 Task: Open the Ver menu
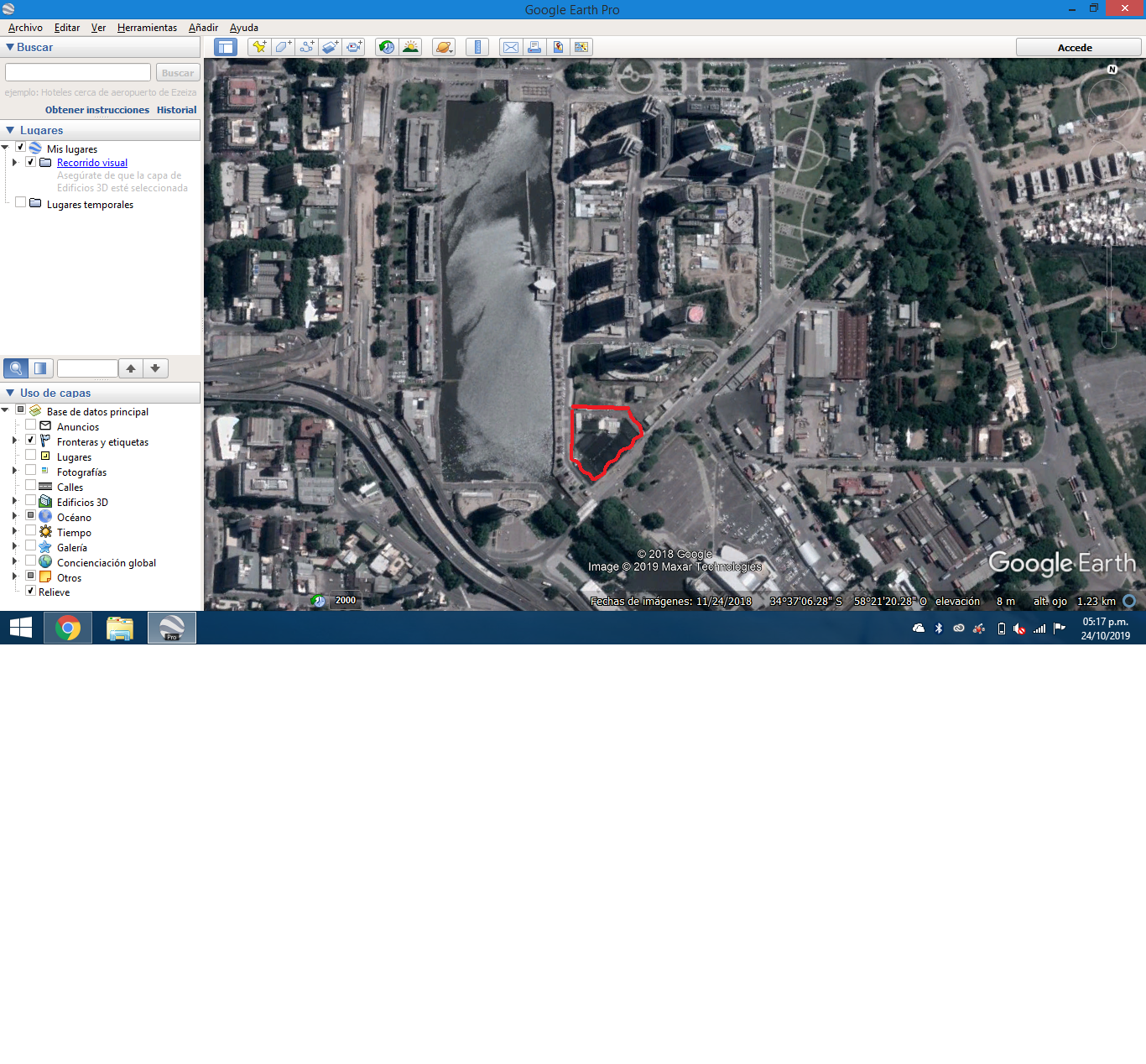pyautogui.click(x=98, y=28)
